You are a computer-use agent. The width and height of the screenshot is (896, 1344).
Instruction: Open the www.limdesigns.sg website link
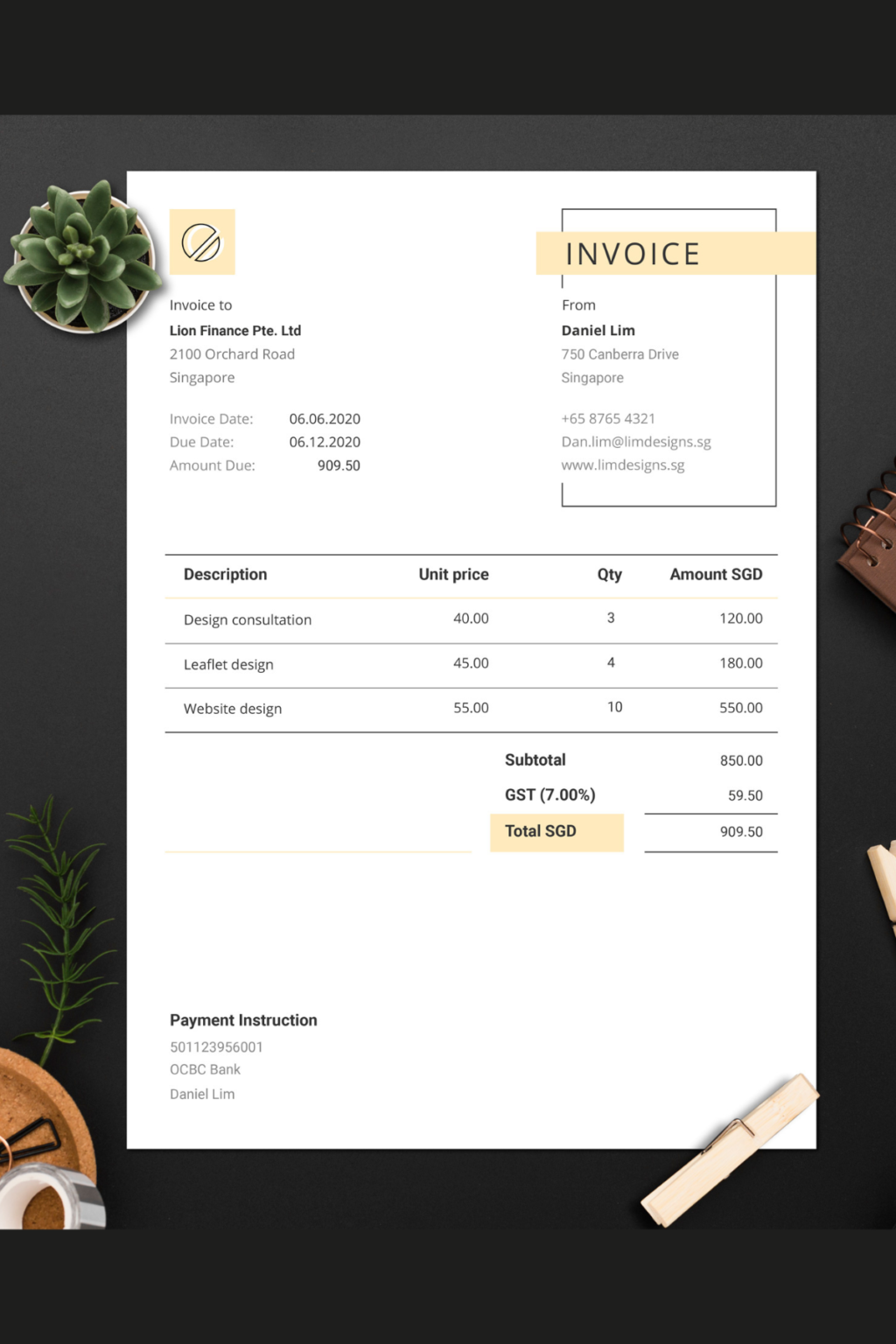click(623, 465)
